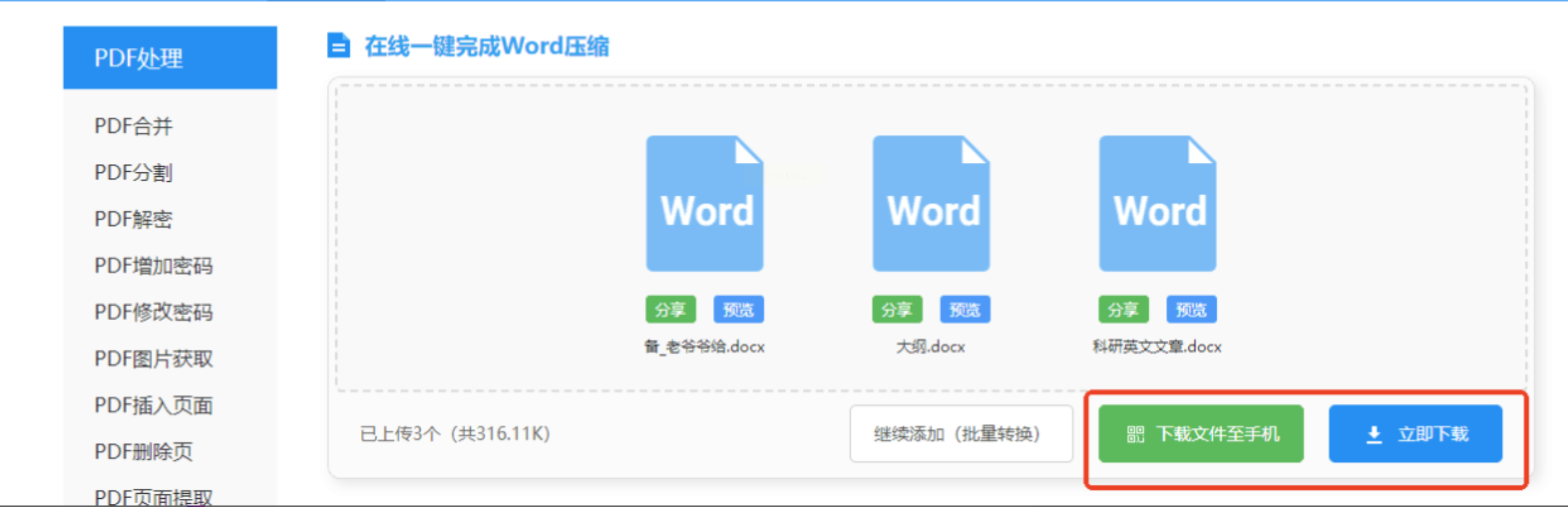Share the 科研英文文章.docx file with 分享
Image resolution: width=1568 pixels, height=507 pixels.
click(1123, 309)
